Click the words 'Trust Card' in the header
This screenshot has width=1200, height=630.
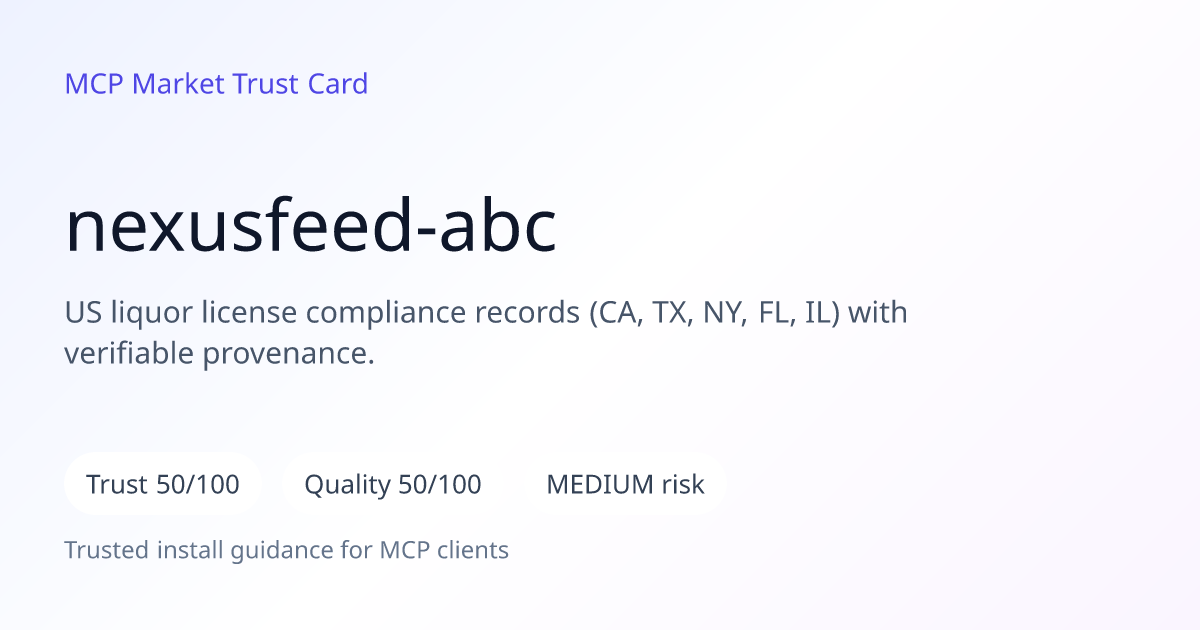click(300, 84)
